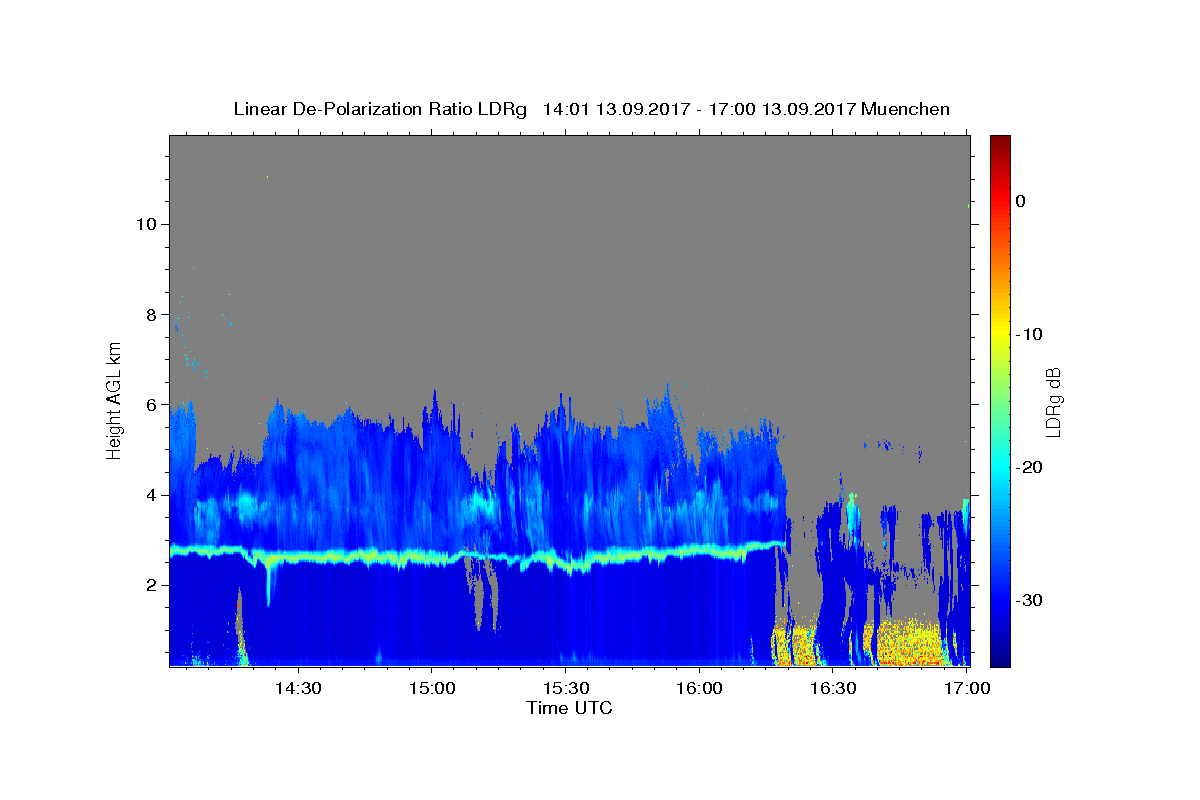Select the Time UTC axis title
1200x800 pixels.
(569, 708)
